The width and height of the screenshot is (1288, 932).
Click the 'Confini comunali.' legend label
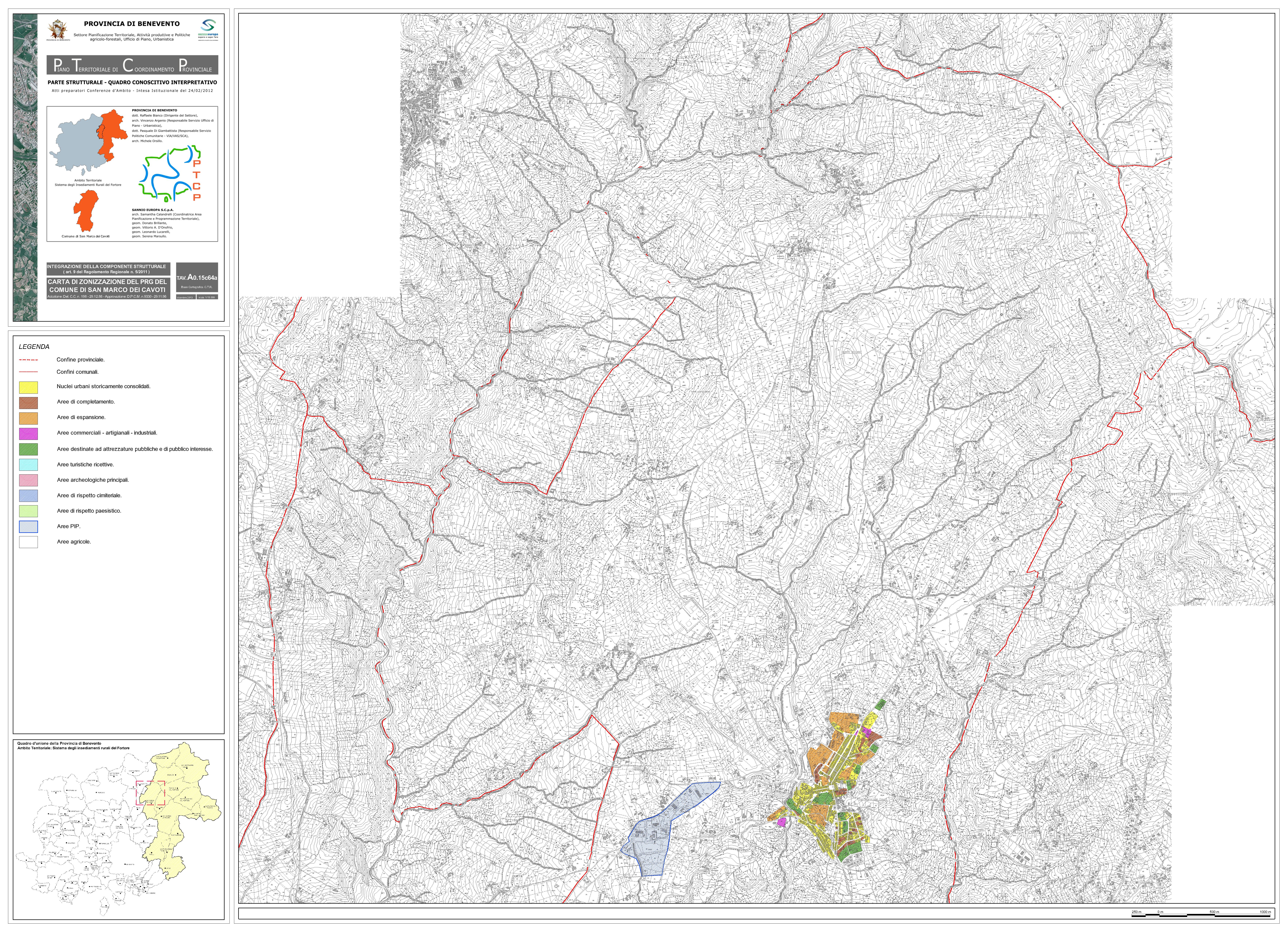pyautogui.click(x=78, y=372)
